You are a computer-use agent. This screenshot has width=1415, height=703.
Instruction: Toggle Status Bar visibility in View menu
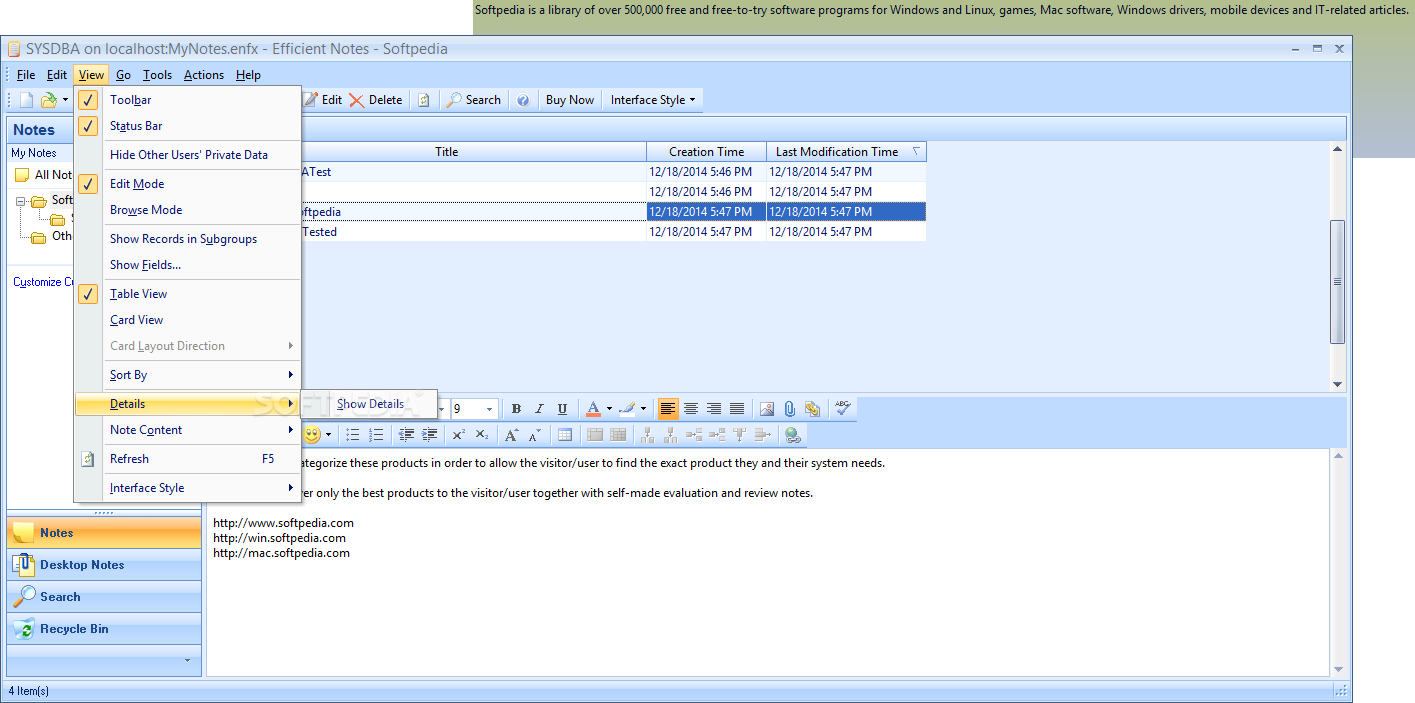187,126
